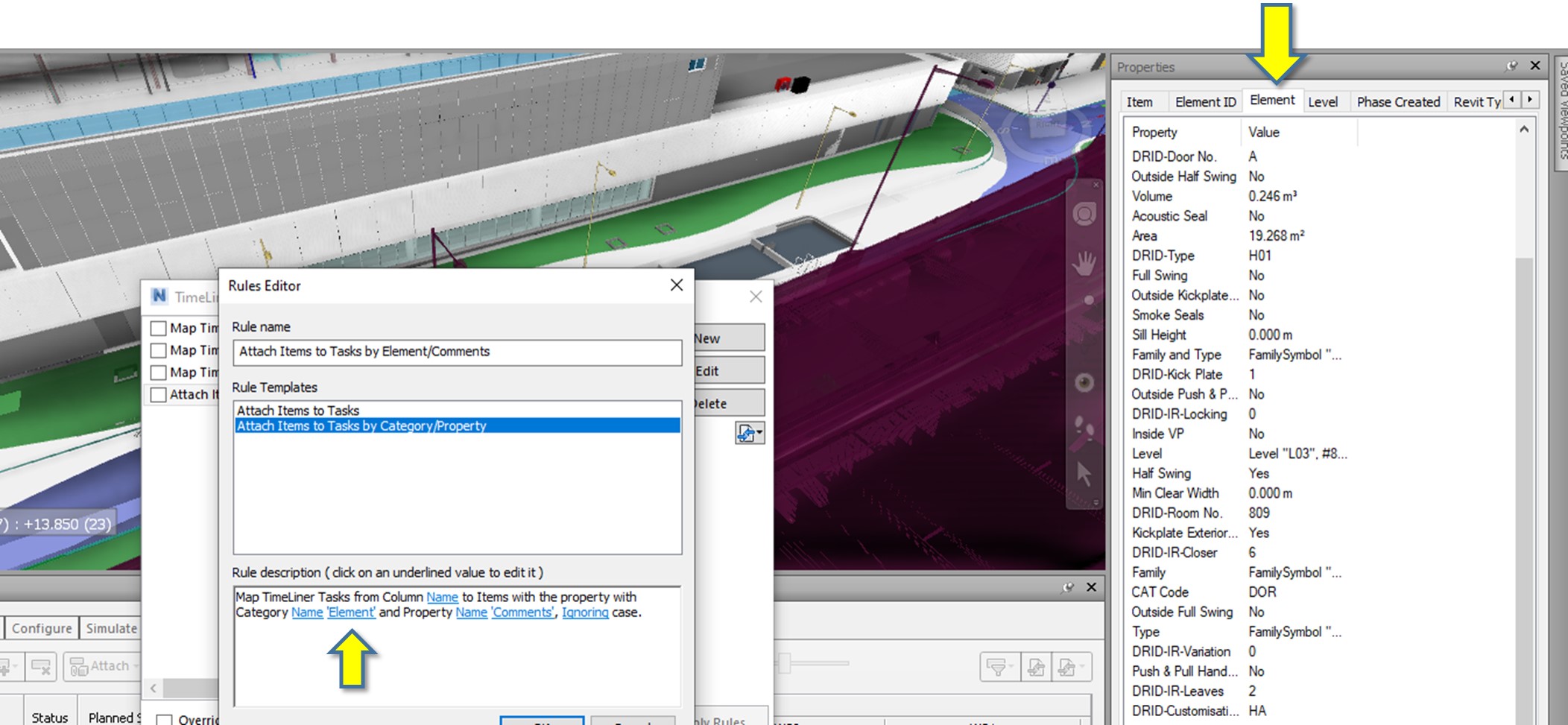Open the export icon's dropdown arrow
Screen dimensions: 1568x725
point(1081,665)
